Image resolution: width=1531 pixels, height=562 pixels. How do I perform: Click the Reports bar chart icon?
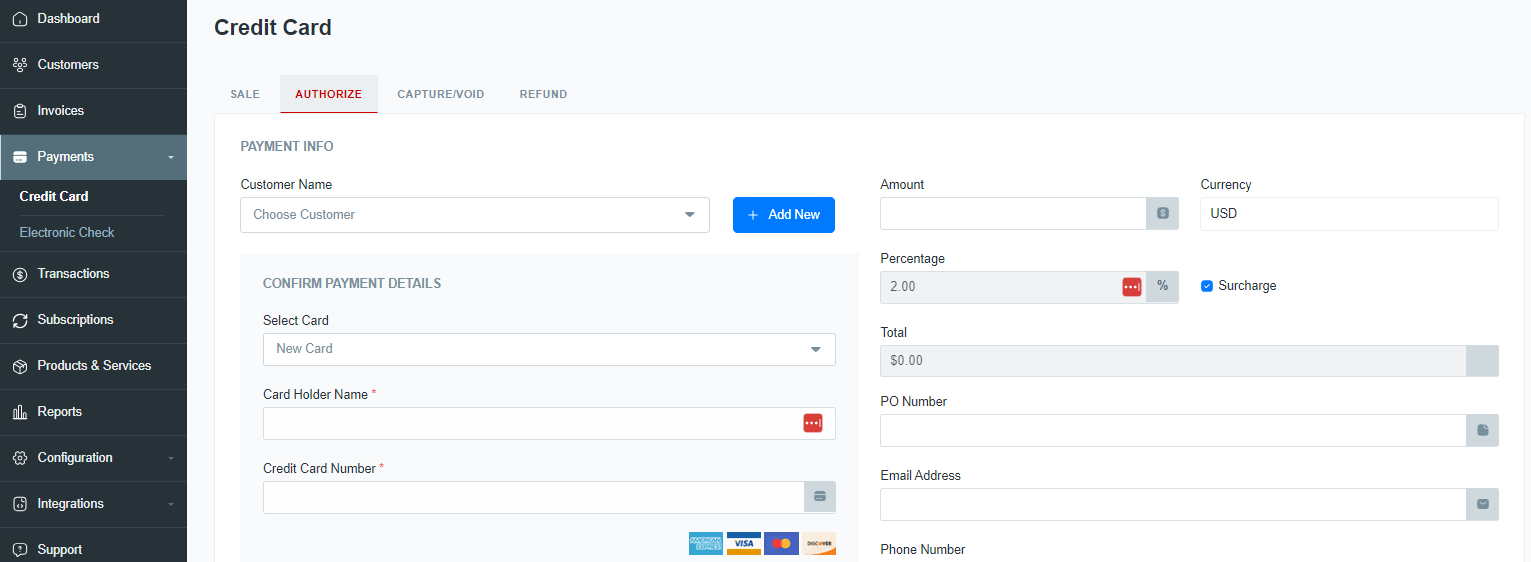[20, 412]
